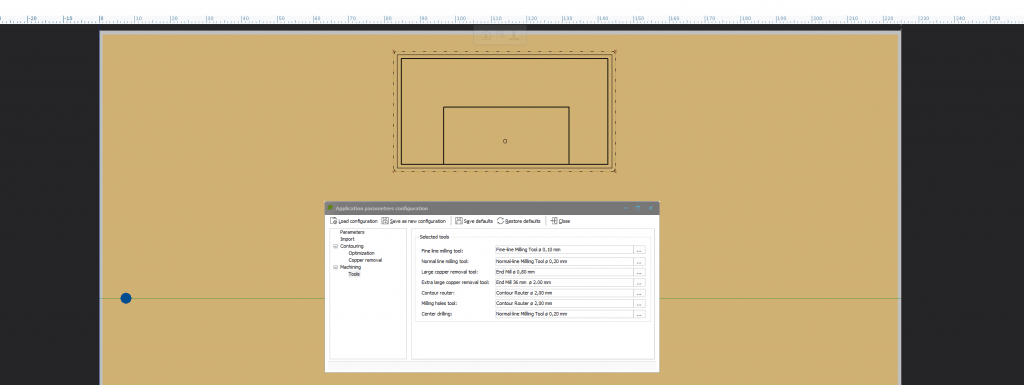Click the Large copper removal tool field
1024x385 pixels.
[564, 271]
